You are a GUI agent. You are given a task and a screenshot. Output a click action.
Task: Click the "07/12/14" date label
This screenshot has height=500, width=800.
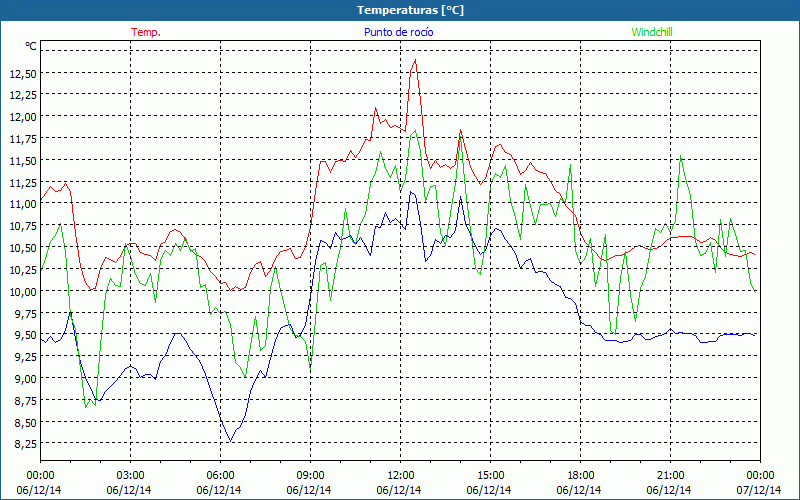point(759,490)
